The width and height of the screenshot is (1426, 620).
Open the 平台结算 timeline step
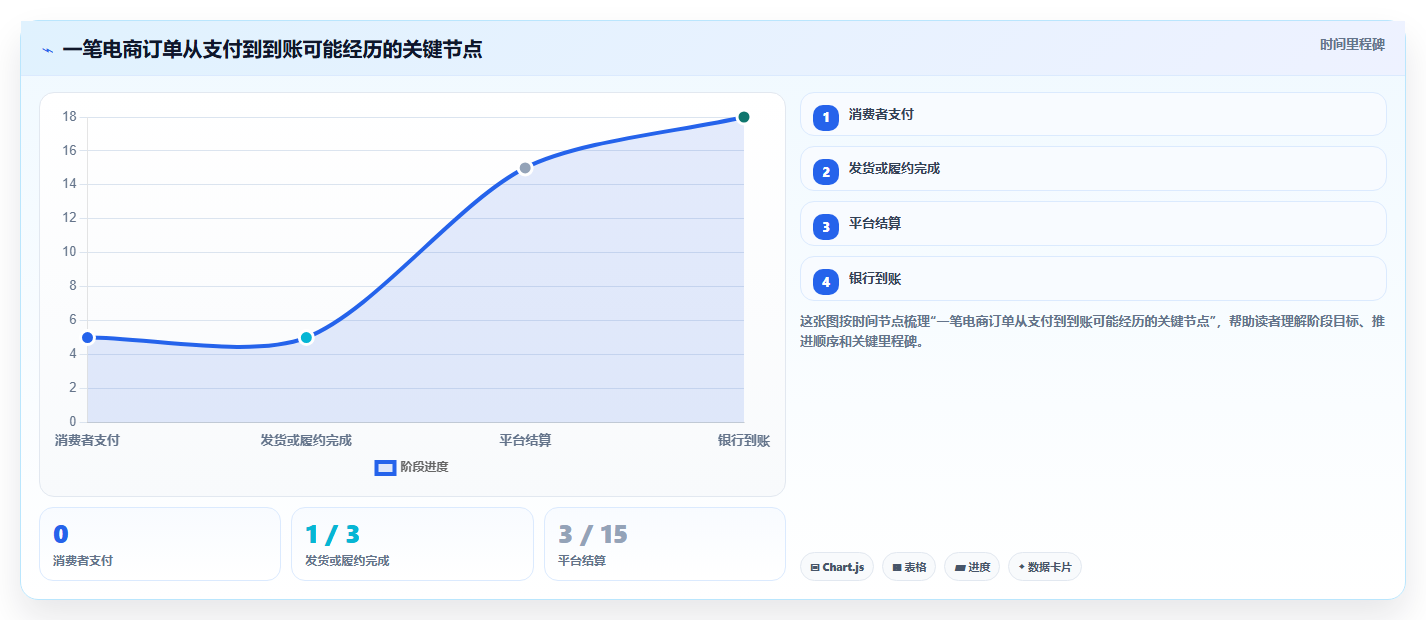pos(1093,223)
